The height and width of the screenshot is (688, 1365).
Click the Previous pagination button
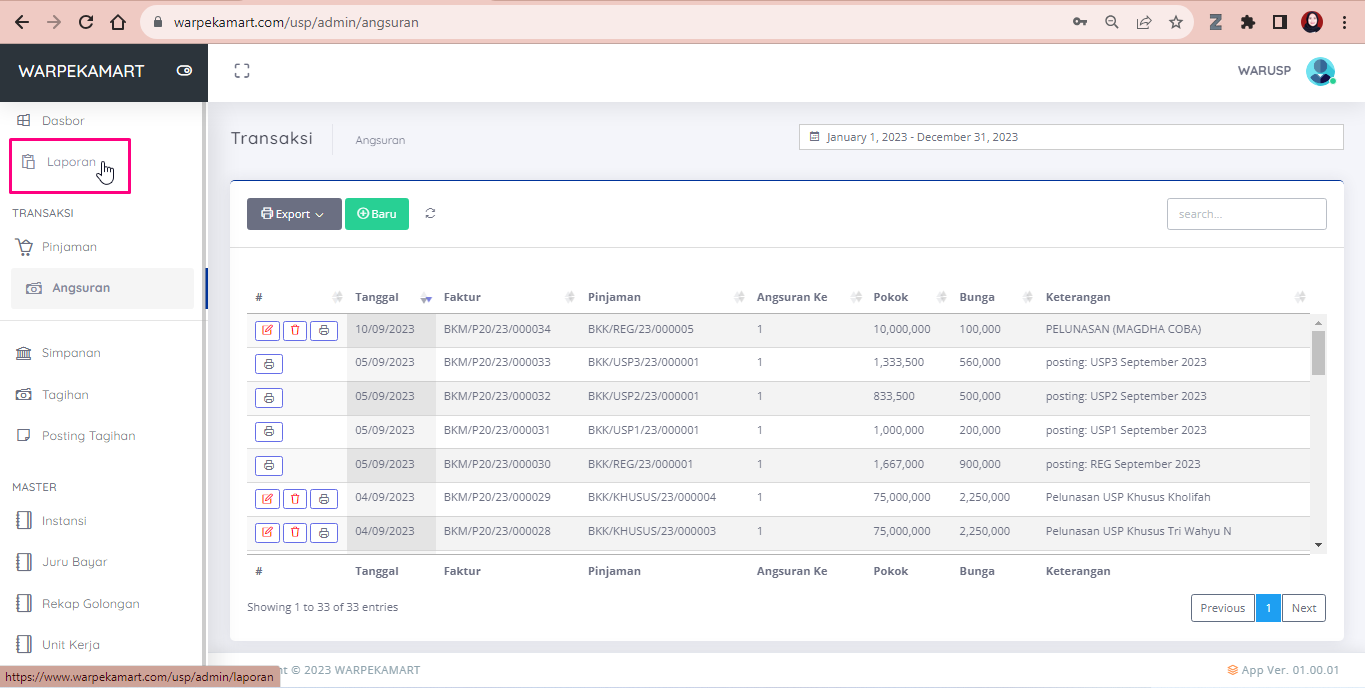coord(1222,608)
